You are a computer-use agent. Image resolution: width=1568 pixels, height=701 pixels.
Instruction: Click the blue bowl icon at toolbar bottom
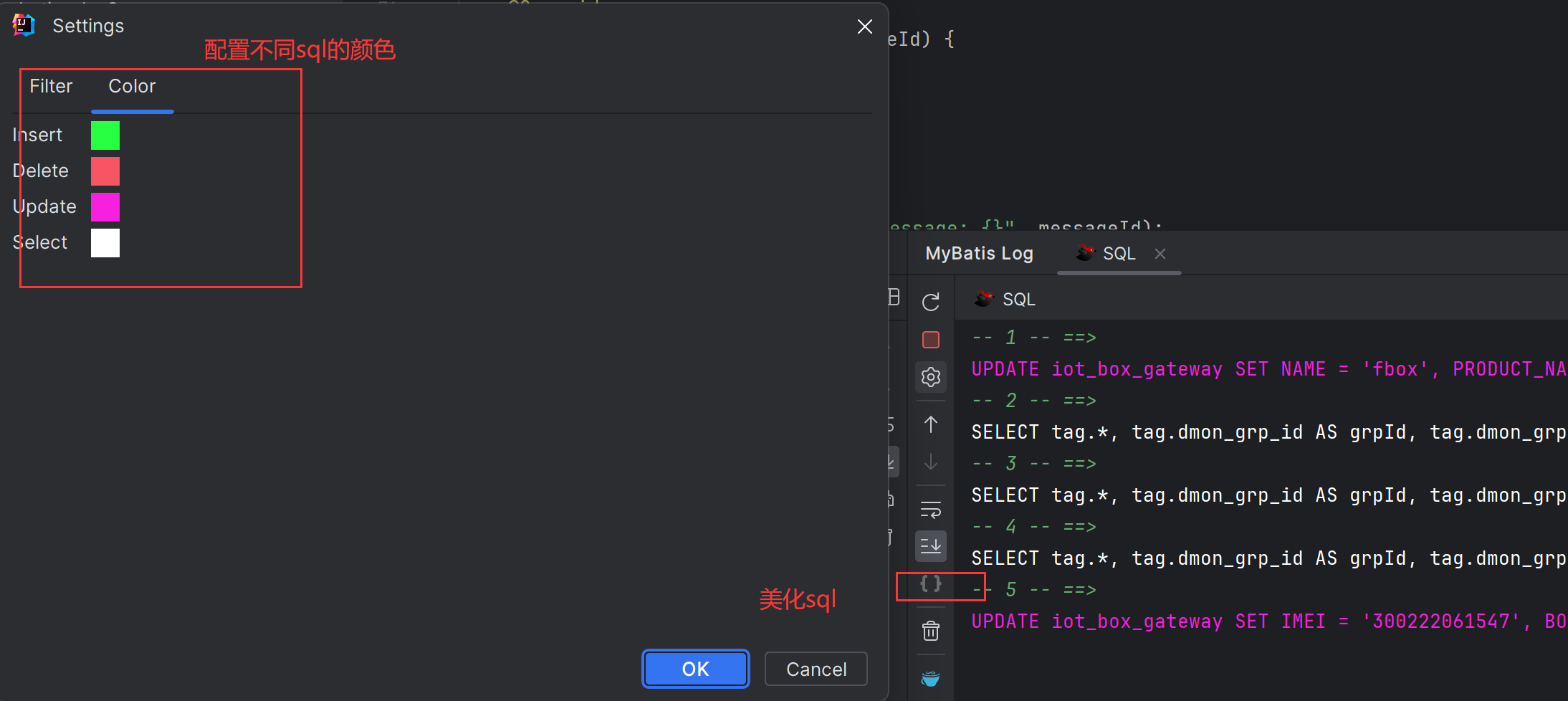tap(930, 678)
